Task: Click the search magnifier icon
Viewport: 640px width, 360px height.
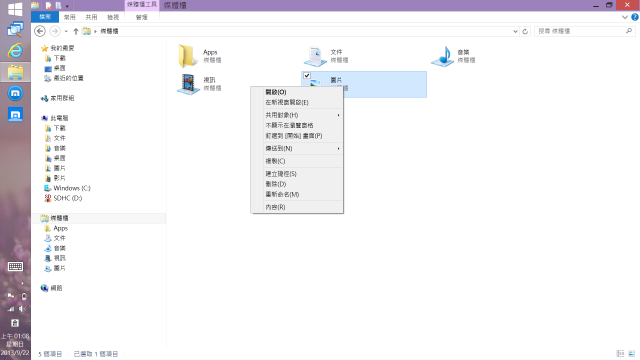Action: pyautogui.click(x=629, y=31)
